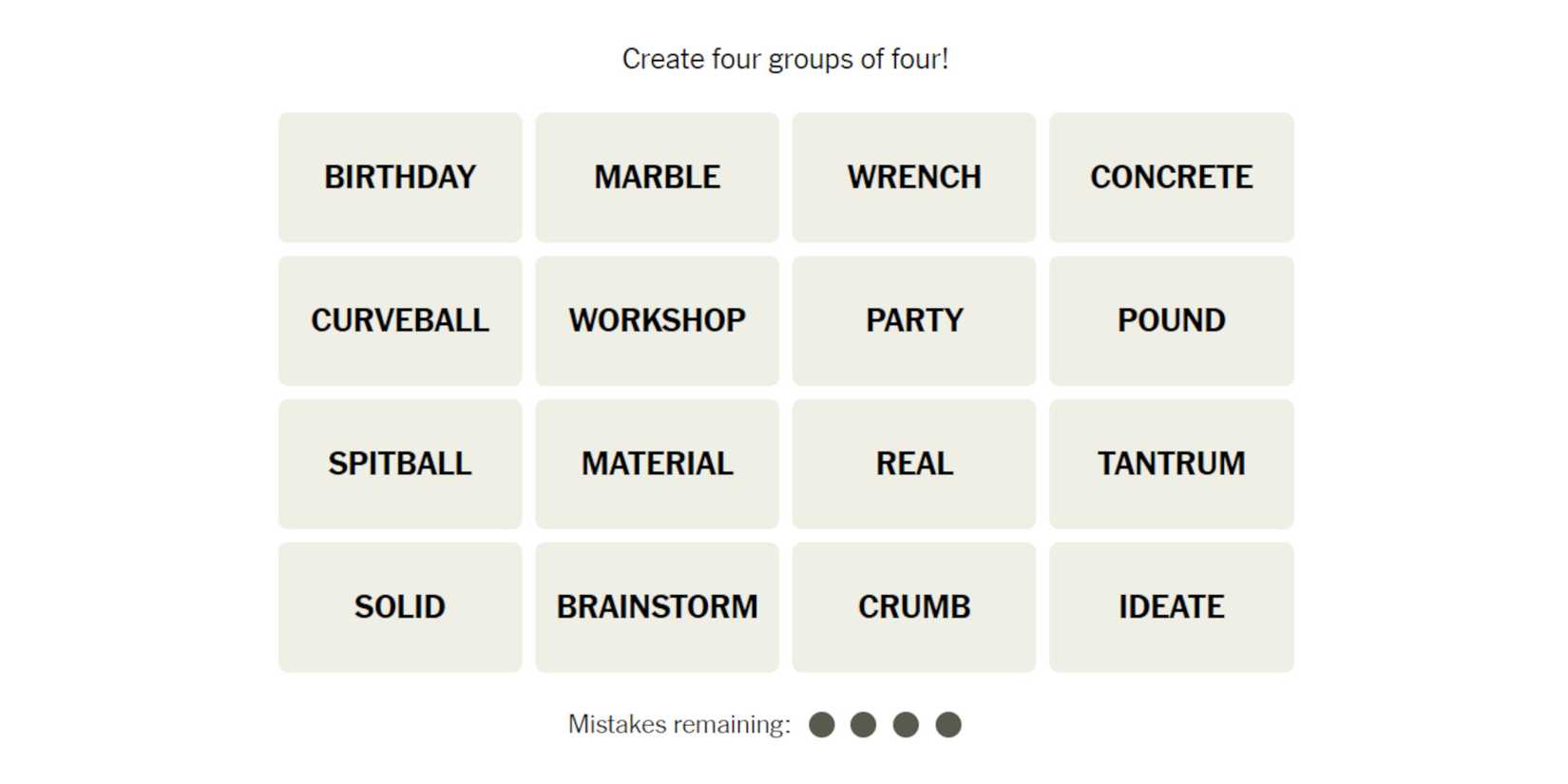The image size is (1568, 784).
Task: Tap the CONCRETE tile
Action: [1171, 178]
